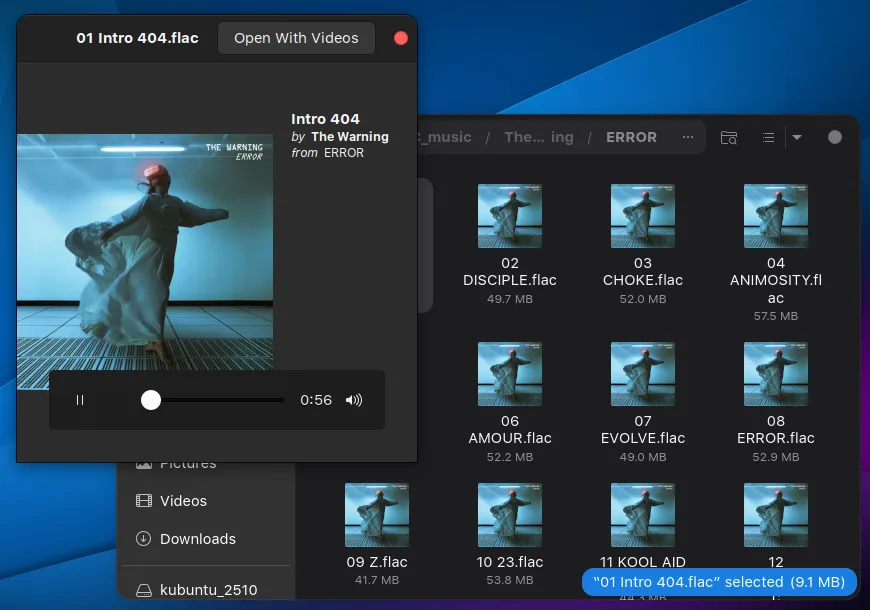Select the 04 ANIMOSITY.flac file icon
The image size is (870, 610).
point(776,216)
